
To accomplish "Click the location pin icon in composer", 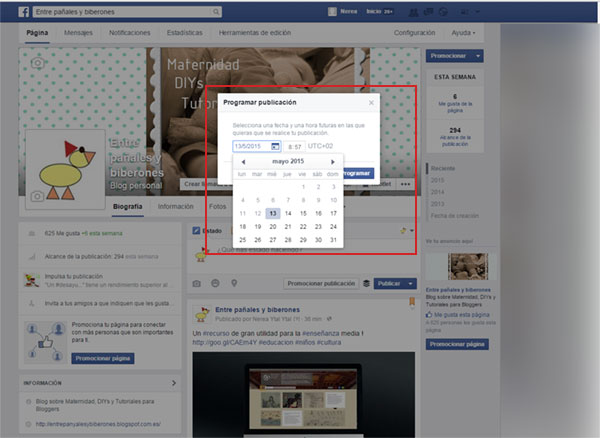I will tap(234, 283).
